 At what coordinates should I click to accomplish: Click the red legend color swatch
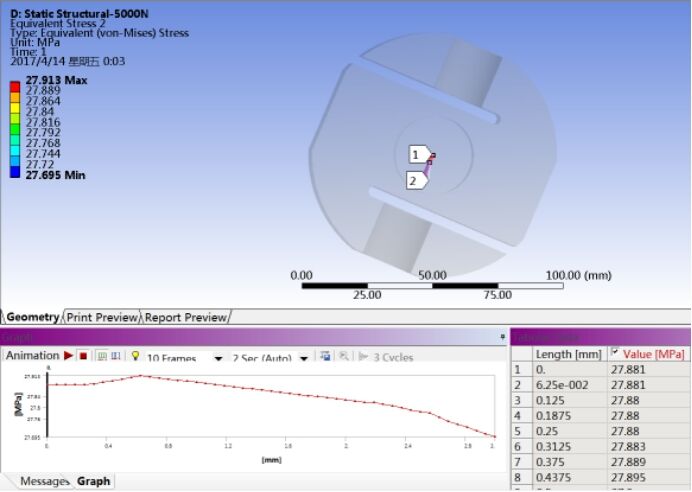click(15, 87)
